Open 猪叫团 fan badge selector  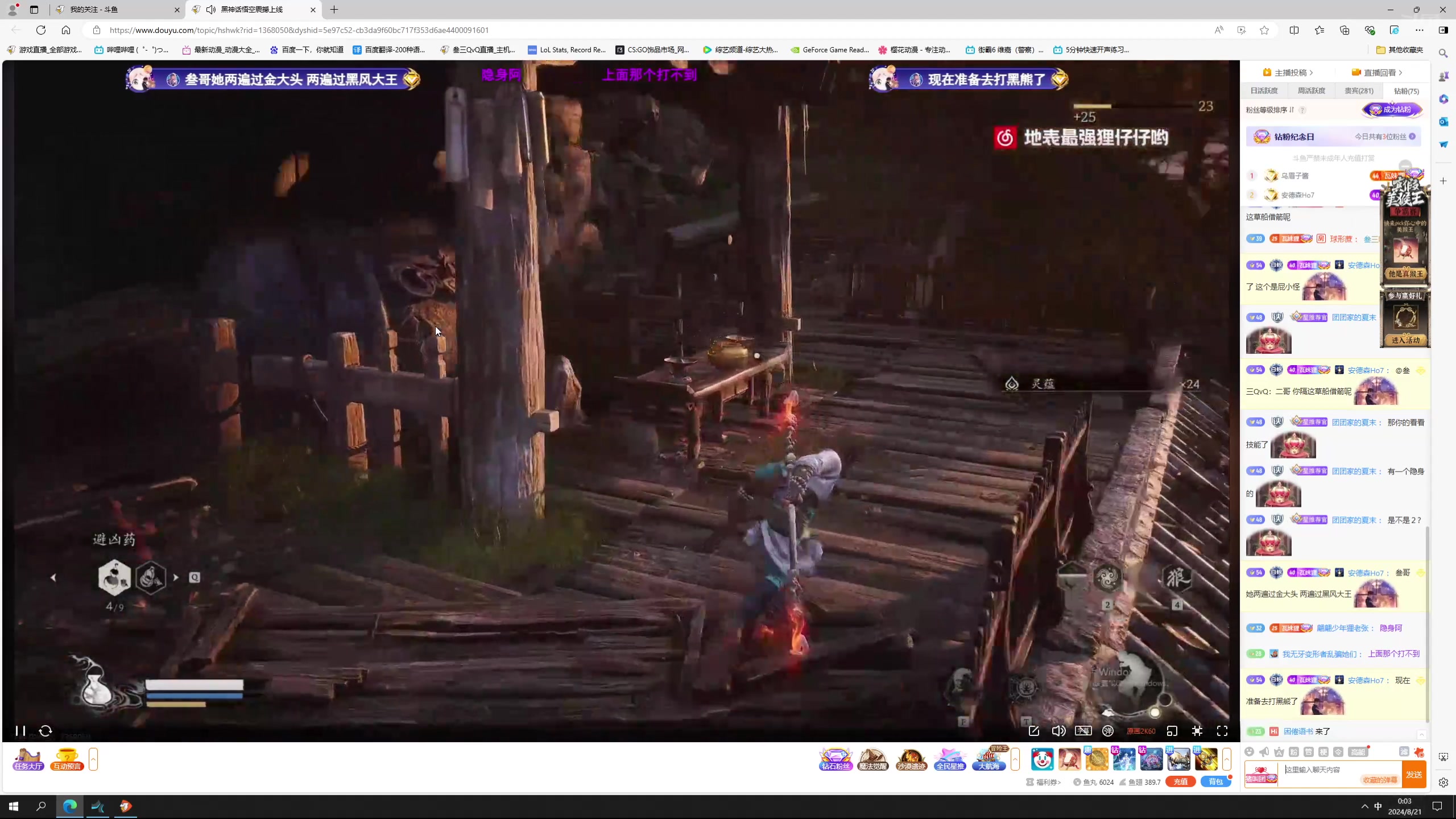pyautogui.click(x=1261, y=775)
